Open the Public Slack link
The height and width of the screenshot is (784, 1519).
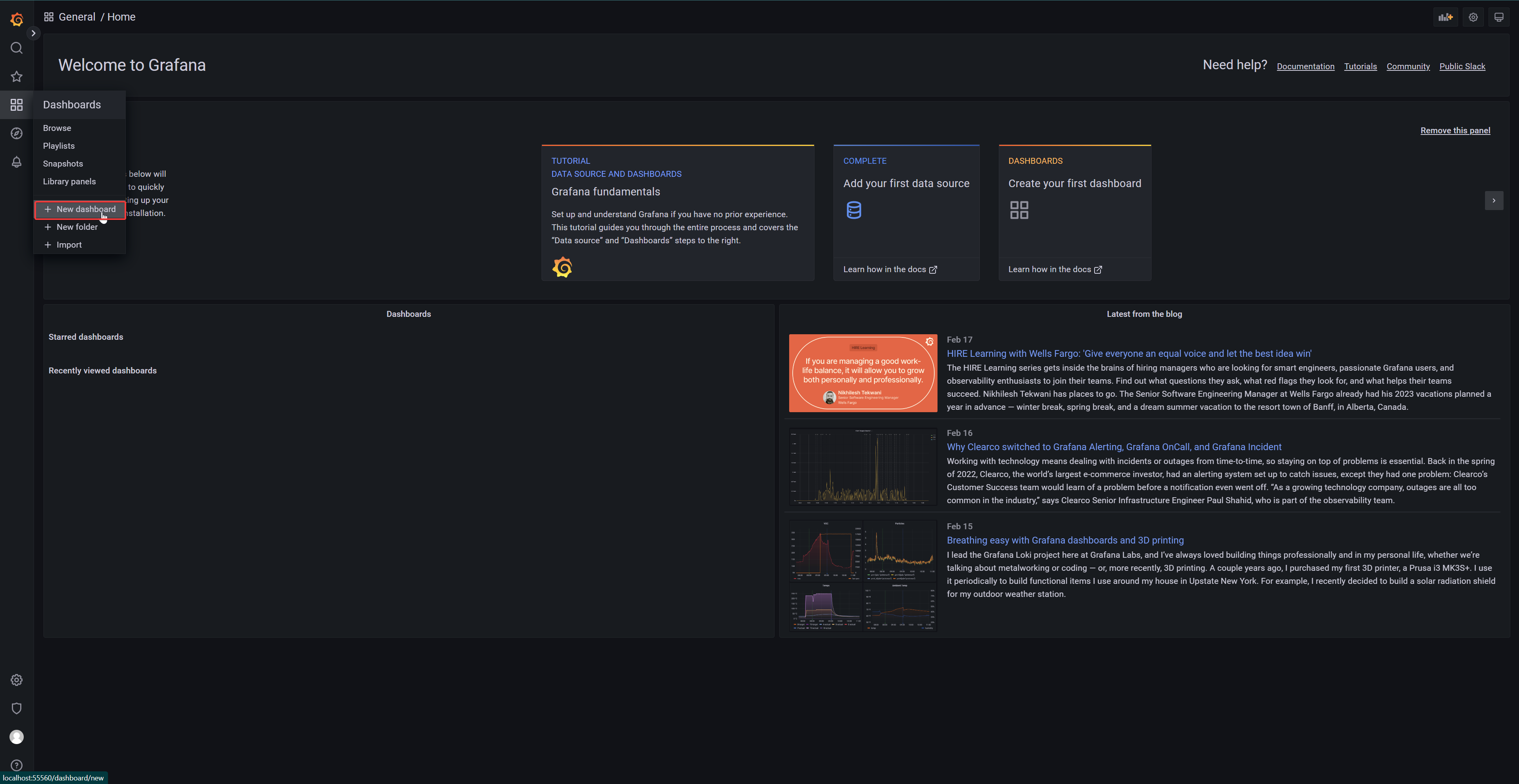1462,66
